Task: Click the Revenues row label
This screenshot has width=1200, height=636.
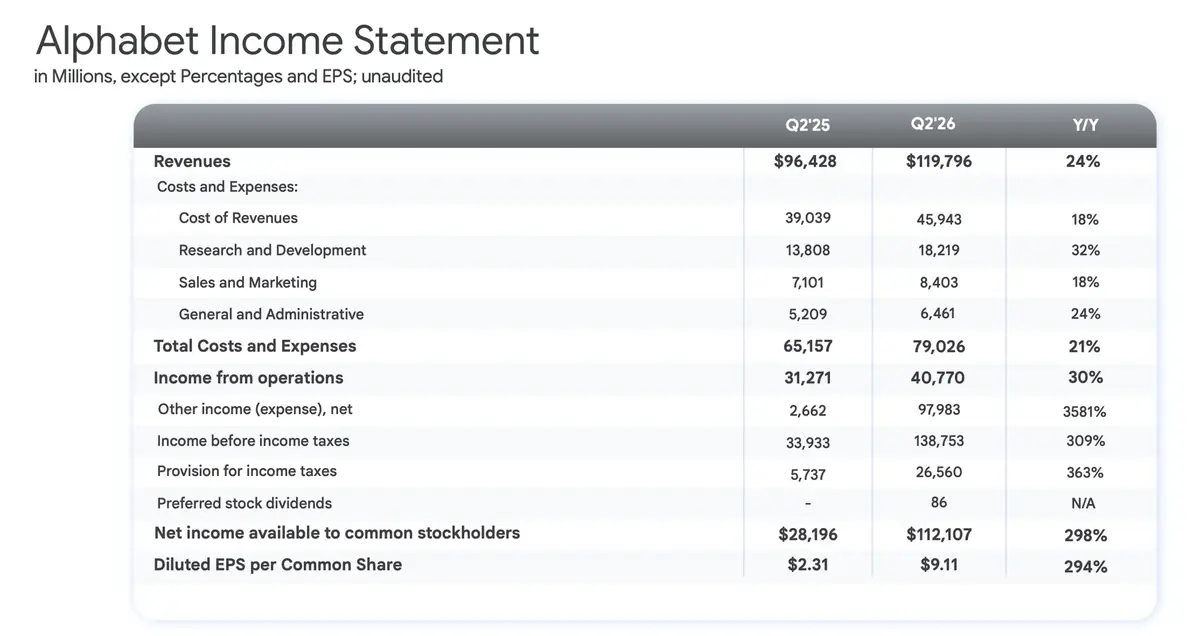Action: 192,161
